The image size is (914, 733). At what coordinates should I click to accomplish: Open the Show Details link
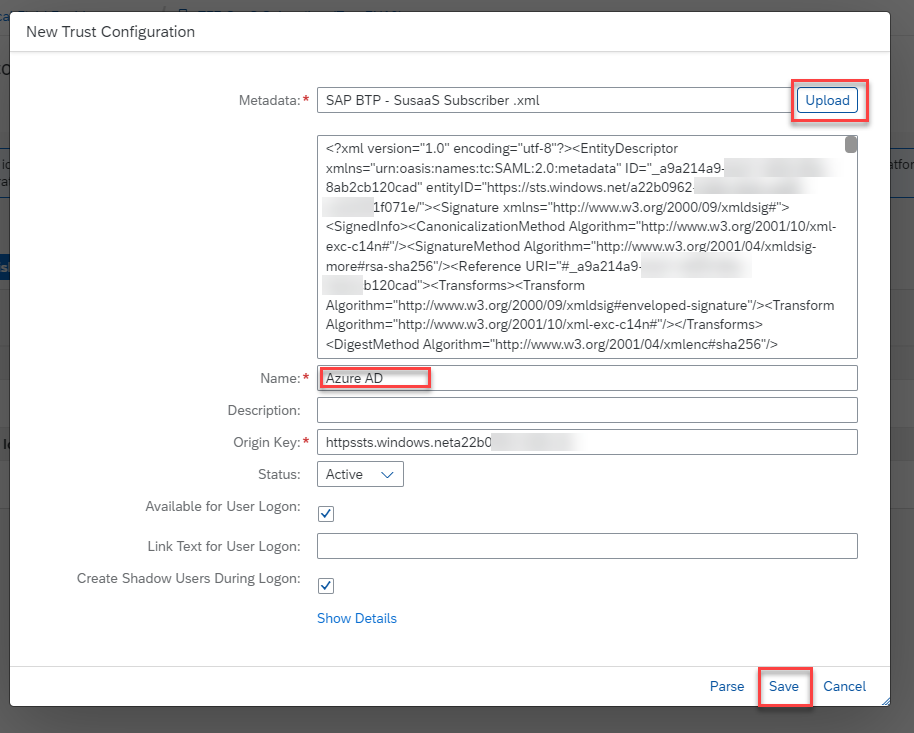click(357, 618)
